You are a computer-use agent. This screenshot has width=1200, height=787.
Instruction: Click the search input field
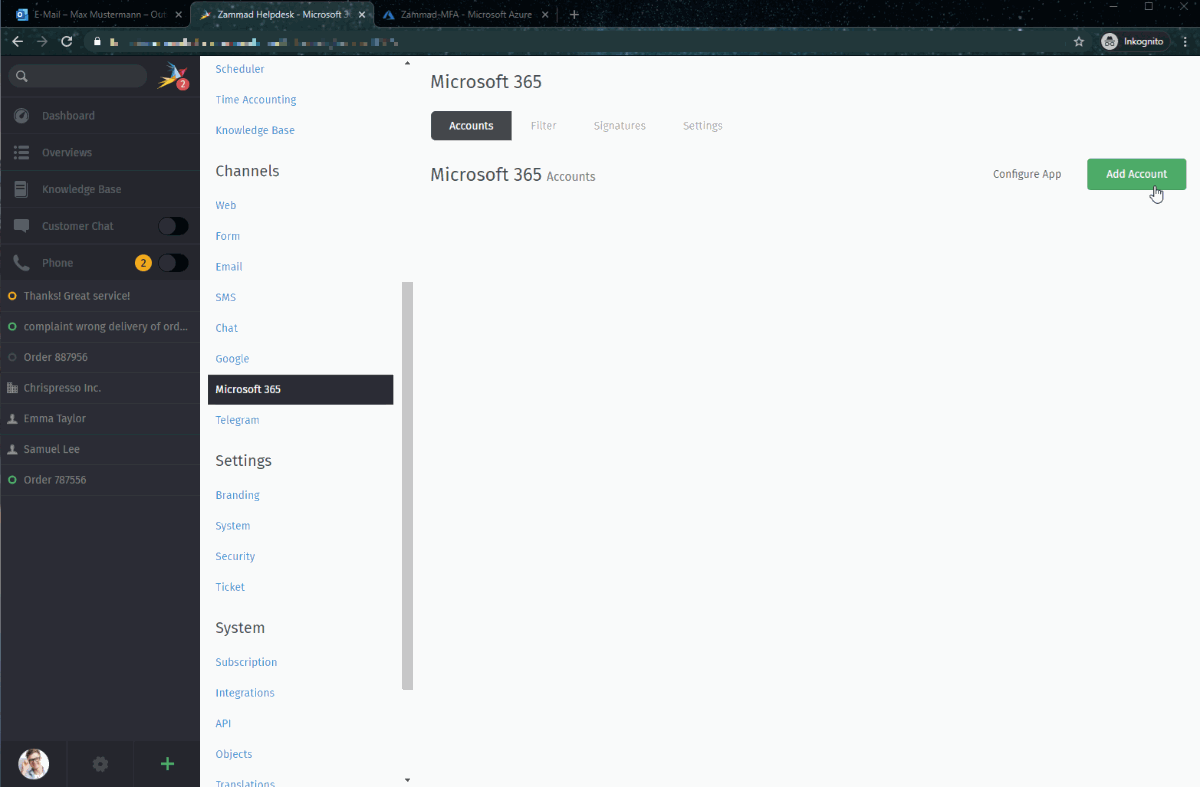point(78,76)
